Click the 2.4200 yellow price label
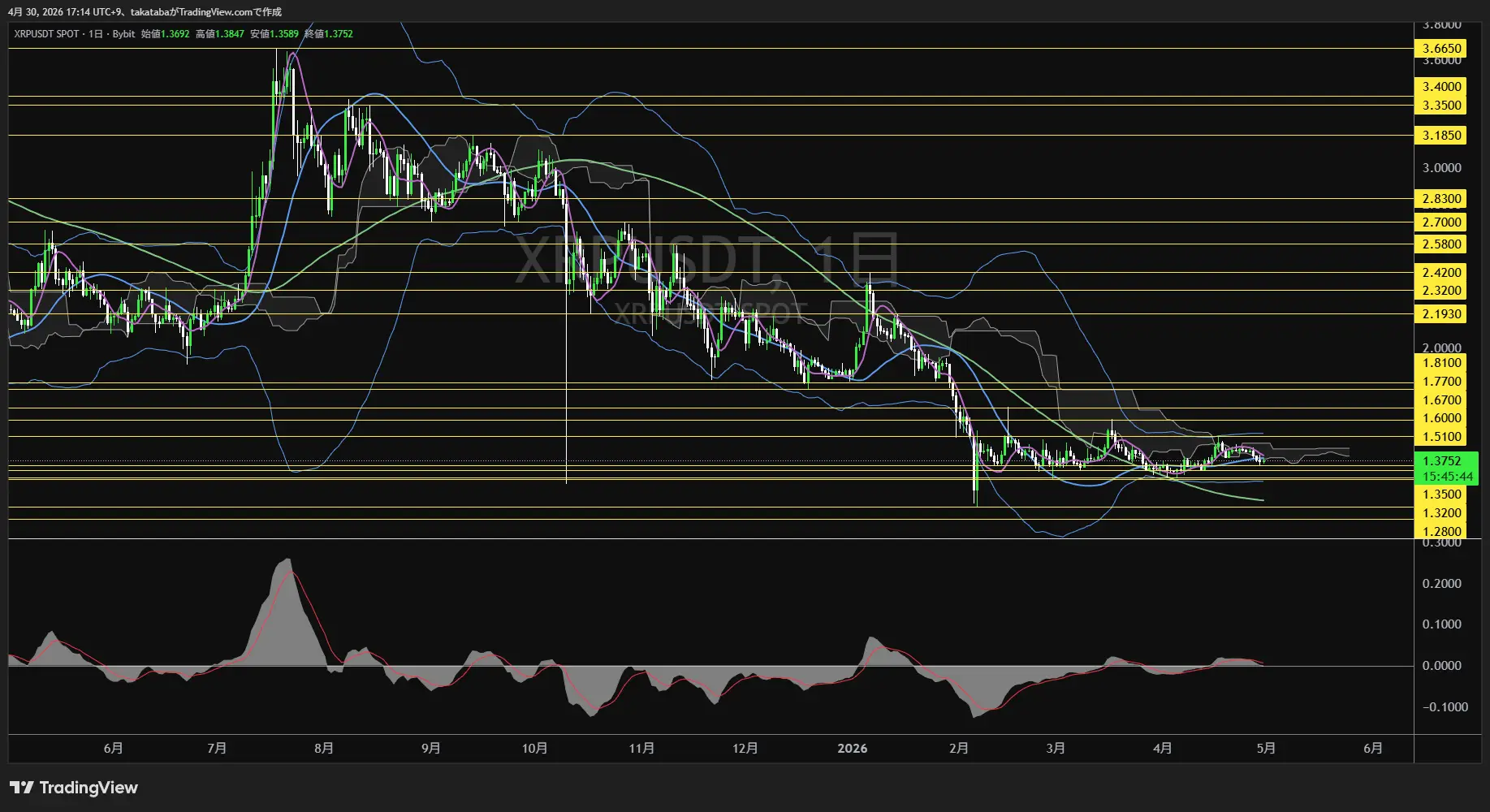1490x812 pixels. (x=1441, y=273)
